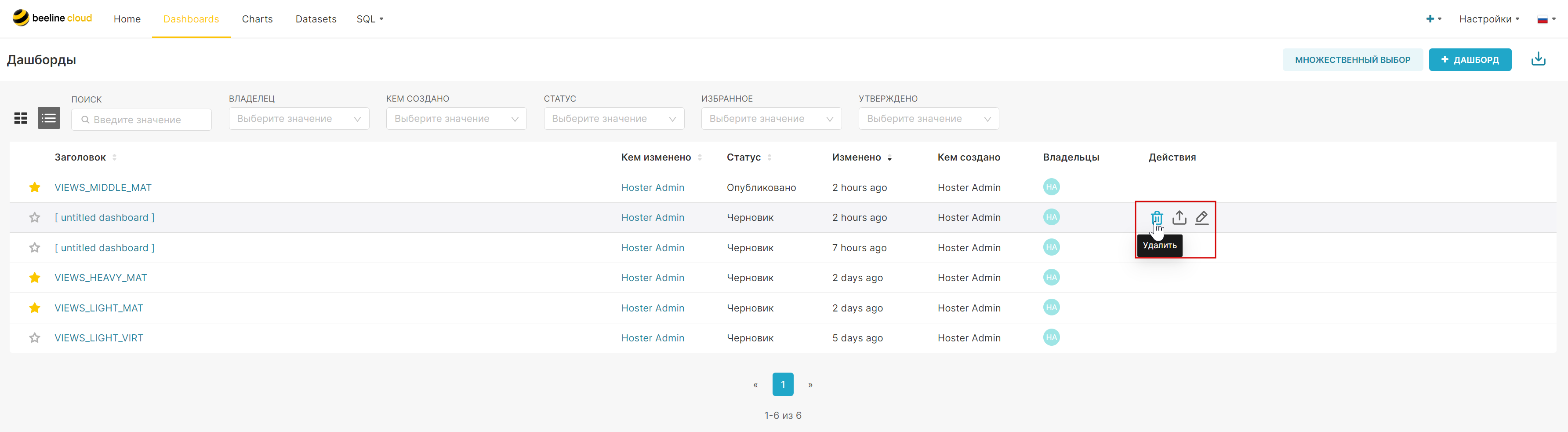Open the Статус filter dropdown
1568x432 pixels.
click(613, 118)
